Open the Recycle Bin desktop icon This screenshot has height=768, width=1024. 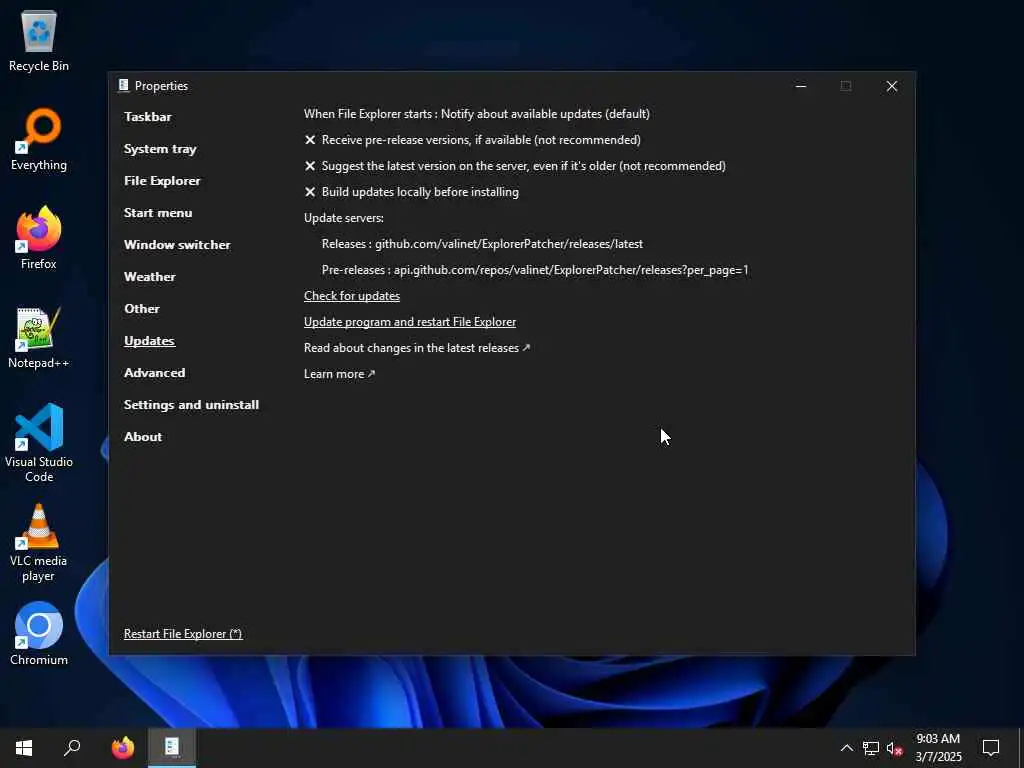click(39, 41)
